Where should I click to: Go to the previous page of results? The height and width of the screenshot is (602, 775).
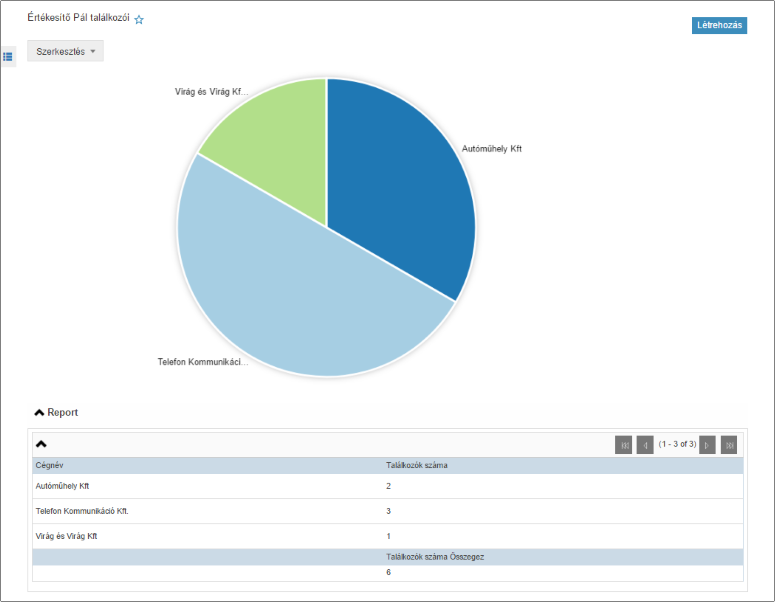pyautogui.click(x=645, y=444)
